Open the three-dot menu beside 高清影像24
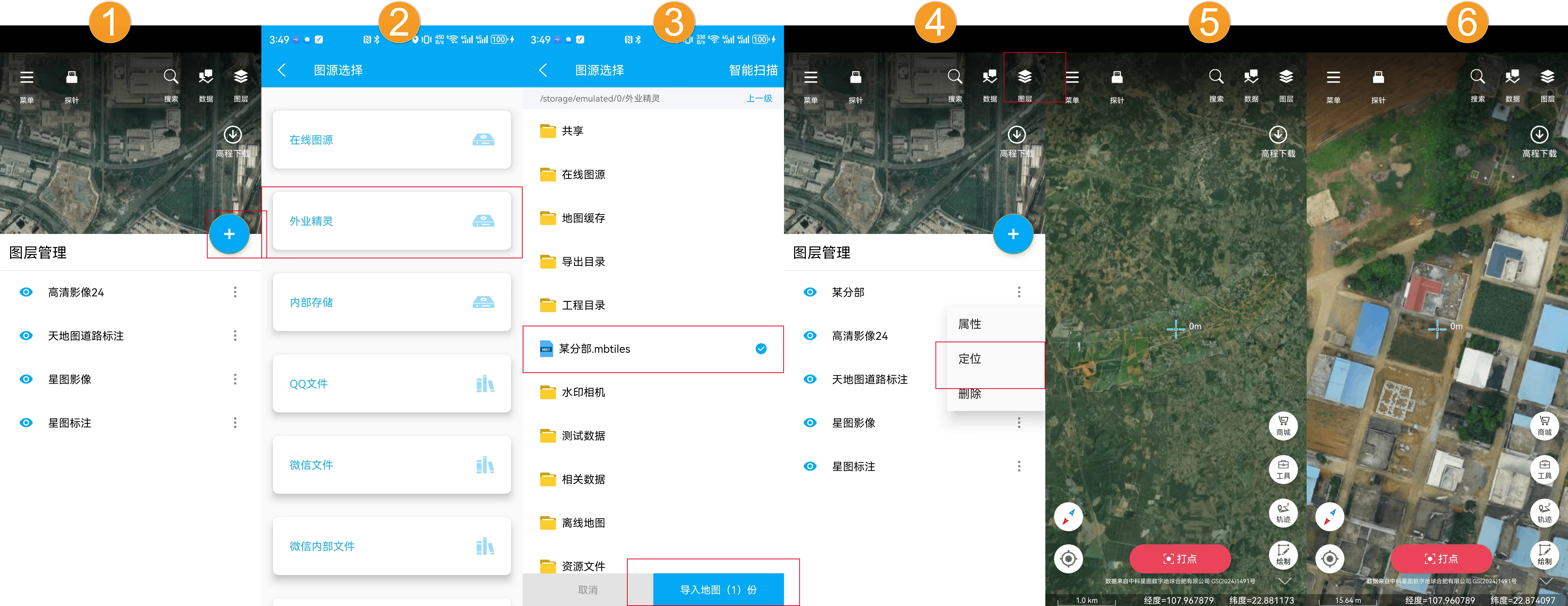 pyautogui.click(x=235, y=292)
